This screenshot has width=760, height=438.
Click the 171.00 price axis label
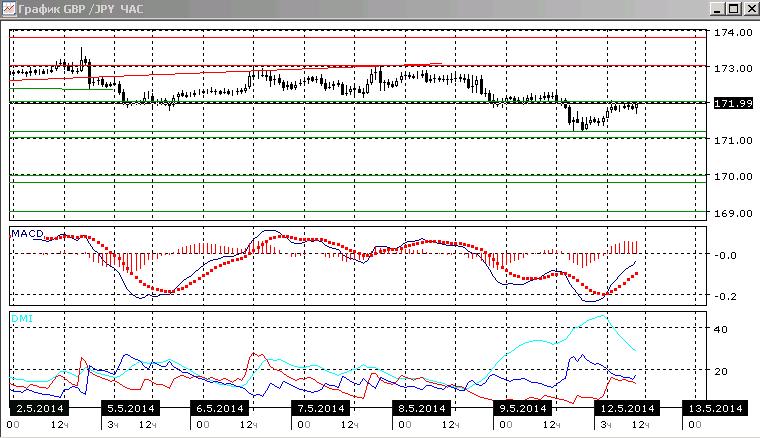coord(733,140)
